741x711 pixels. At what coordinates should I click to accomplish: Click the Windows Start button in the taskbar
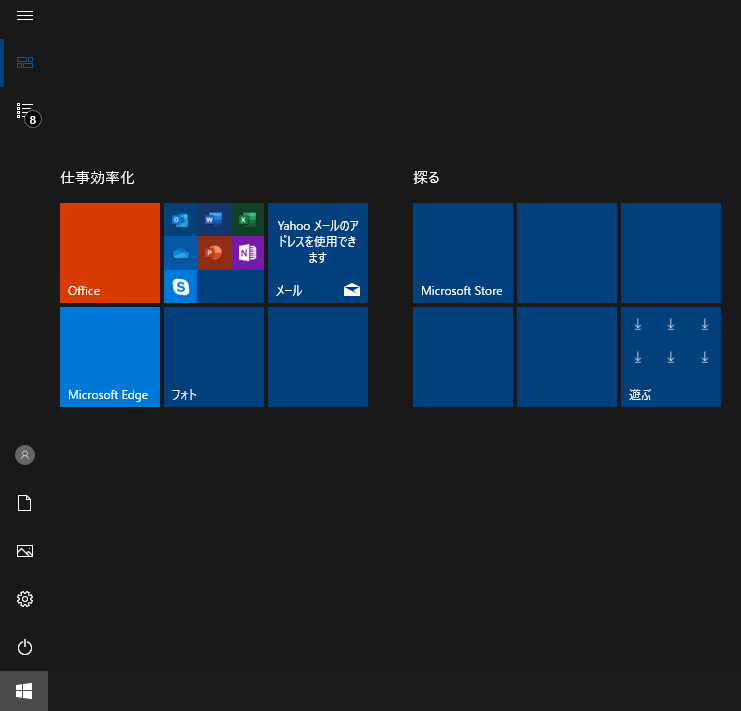tap(24, 691)
